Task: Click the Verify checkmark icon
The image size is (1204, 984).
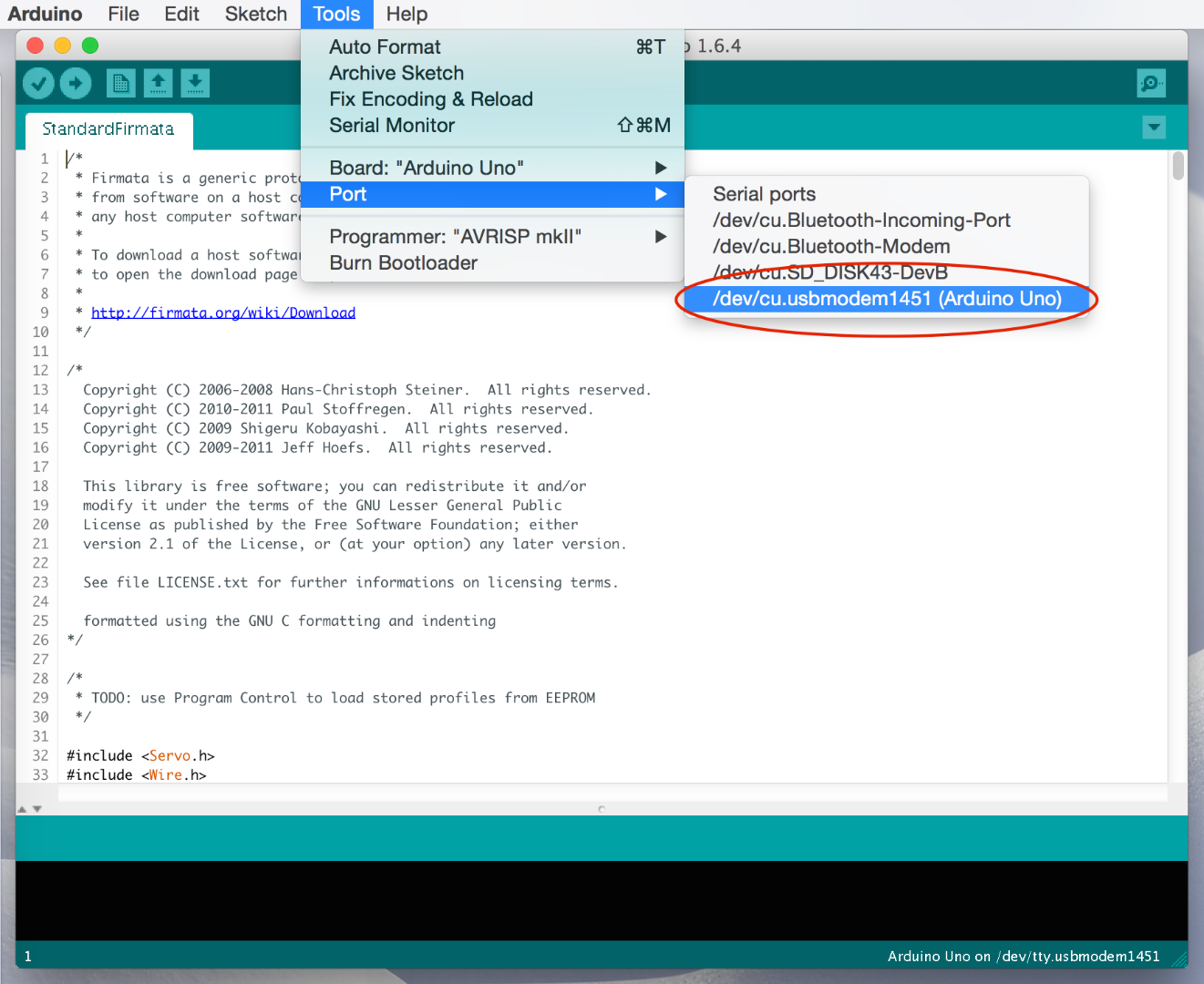Action: point(38,83)
